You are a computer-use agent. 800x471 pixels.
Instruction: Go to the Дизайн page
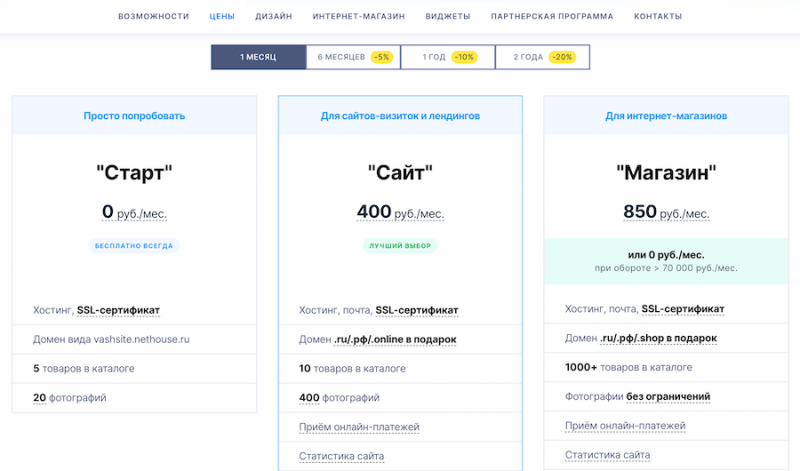click(273, 17)
